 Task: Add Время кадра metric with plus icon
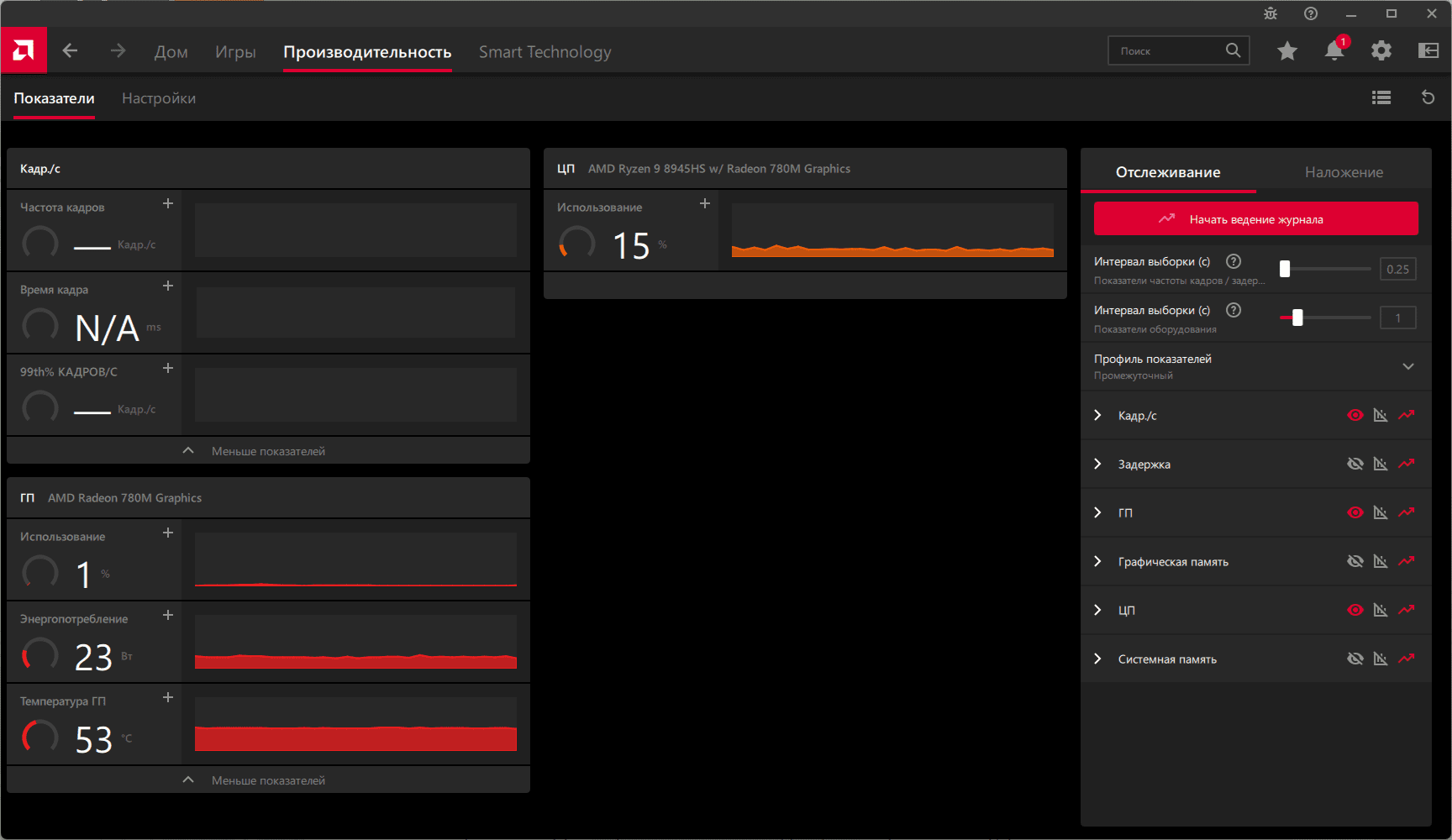coord(168,286)
